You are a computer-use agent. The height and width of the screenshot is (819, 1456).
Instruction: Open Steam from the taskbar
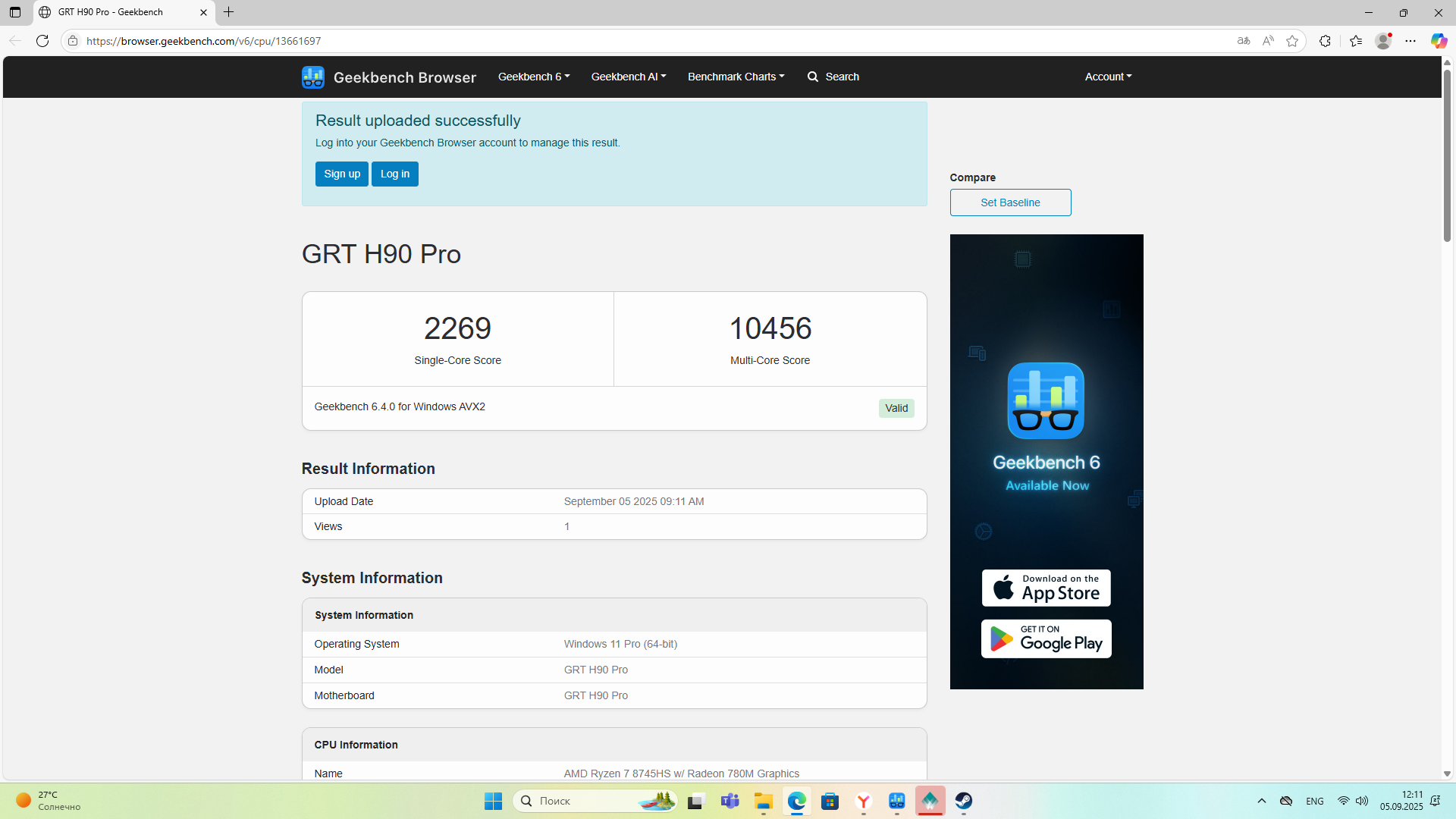pos(963,801)
